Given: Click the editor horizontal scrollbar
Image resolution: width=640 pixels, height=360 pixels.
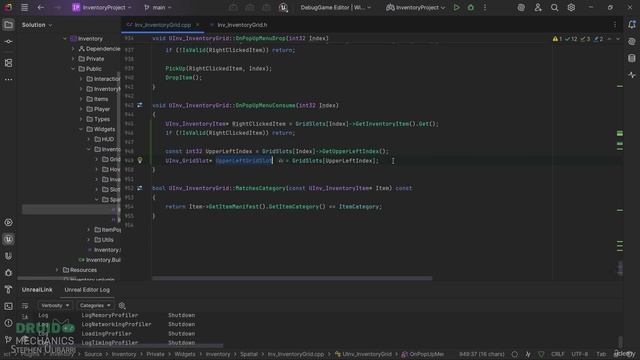Looking at the screenshot, I should pyautogui.click(x=292, y=278).
